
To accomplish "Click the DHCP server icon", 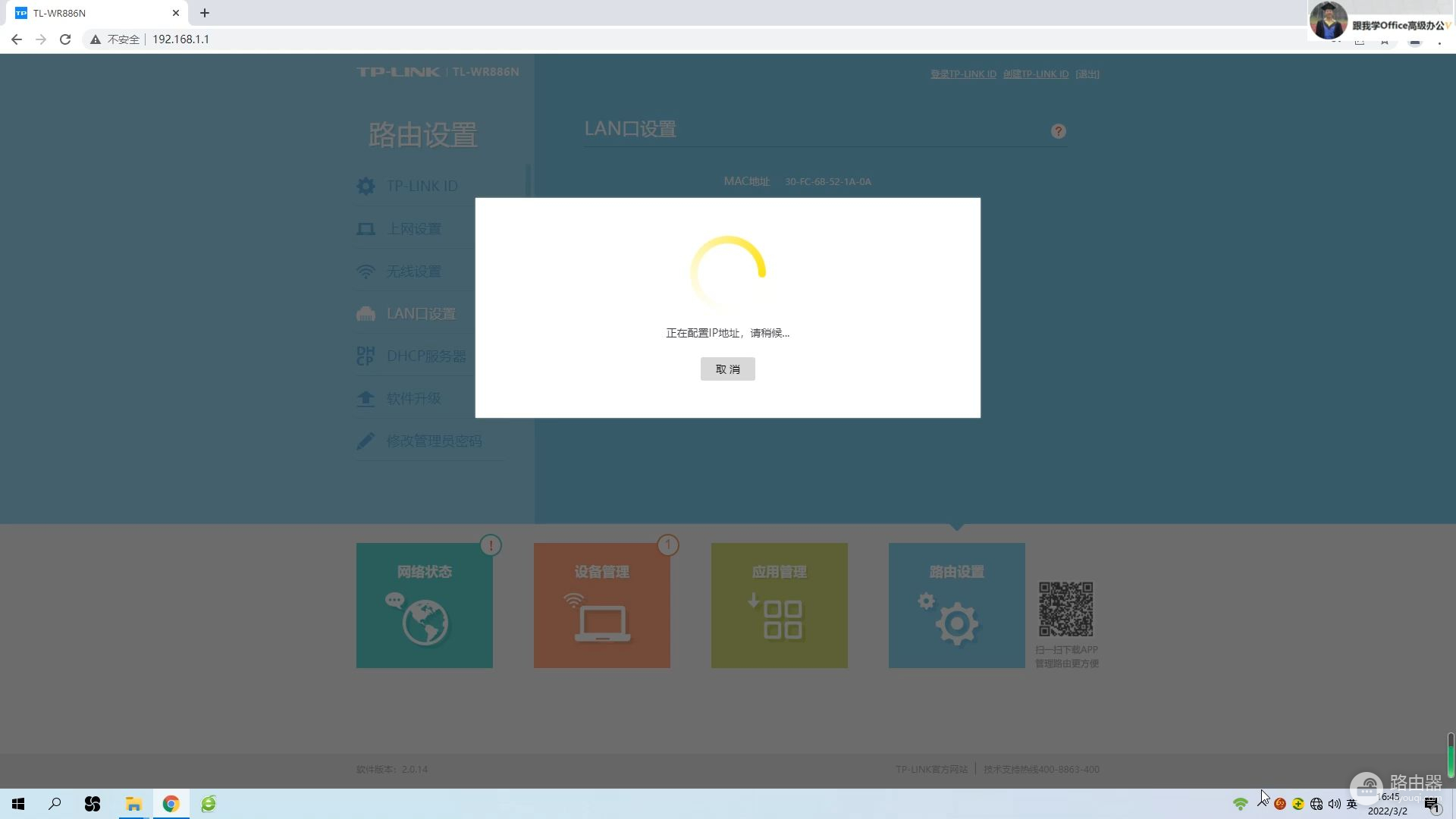I will click(x=366, y=356).
